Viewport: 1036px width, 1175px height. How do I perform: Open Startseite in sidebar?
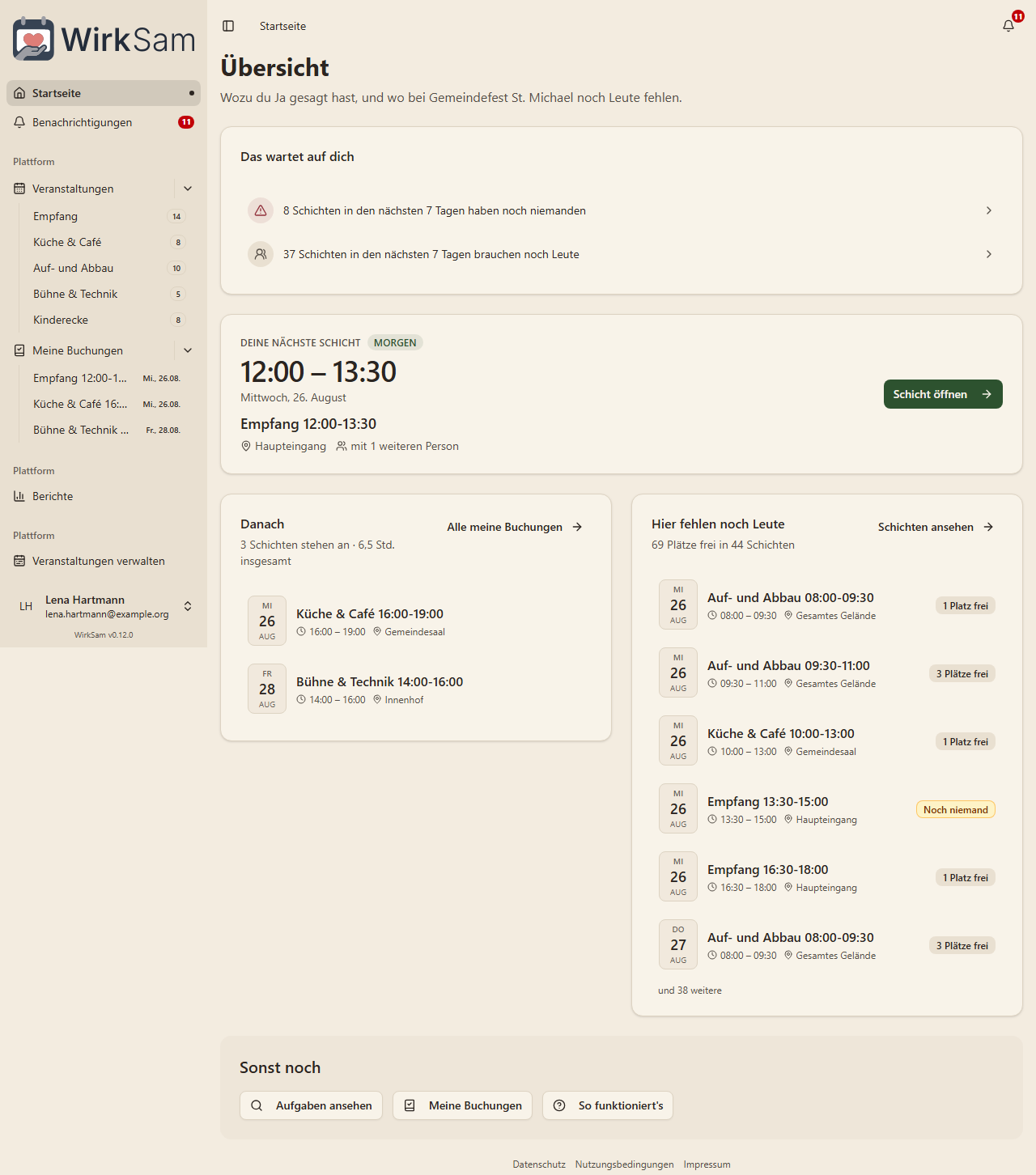[104, 93]
